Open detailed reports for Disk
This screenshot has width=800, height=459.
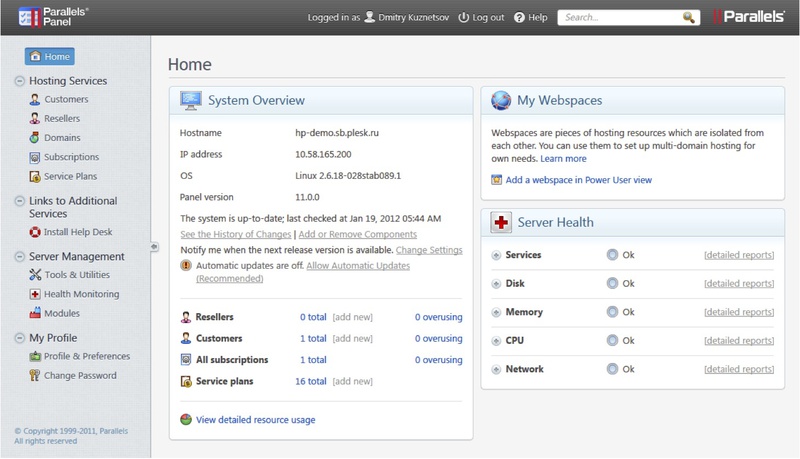pyautogui.click(x=738, y=284)
